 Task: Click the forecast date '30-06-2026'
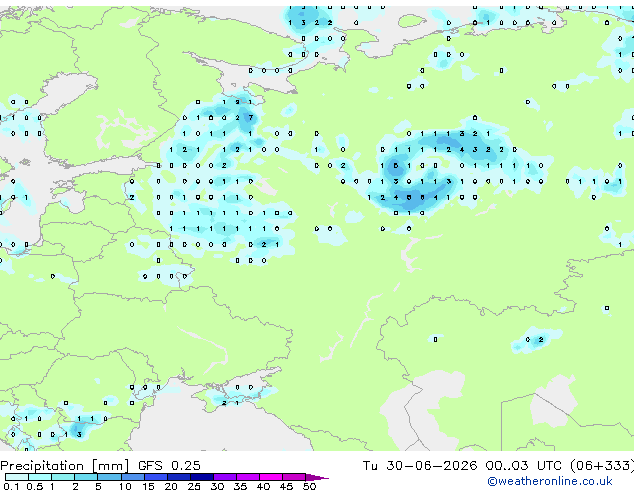pos(431,466)
